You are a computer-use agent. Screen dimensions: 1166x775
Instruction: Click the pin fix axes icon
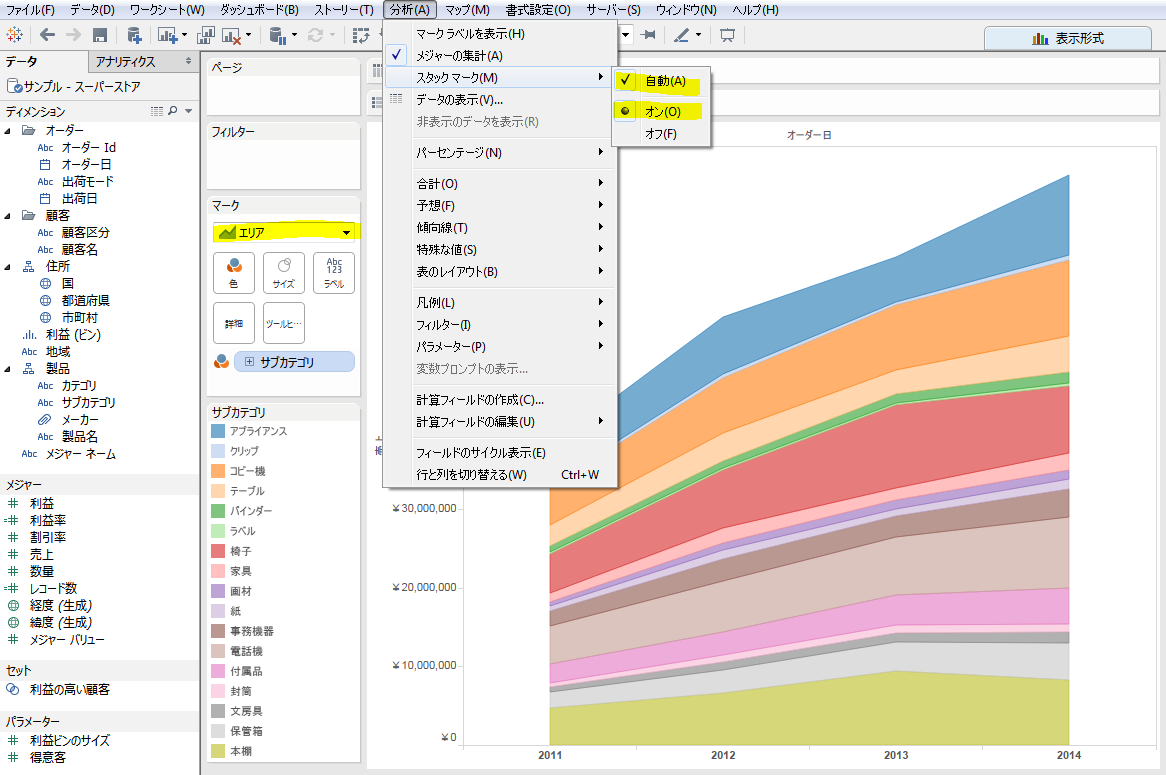[648, 35]
